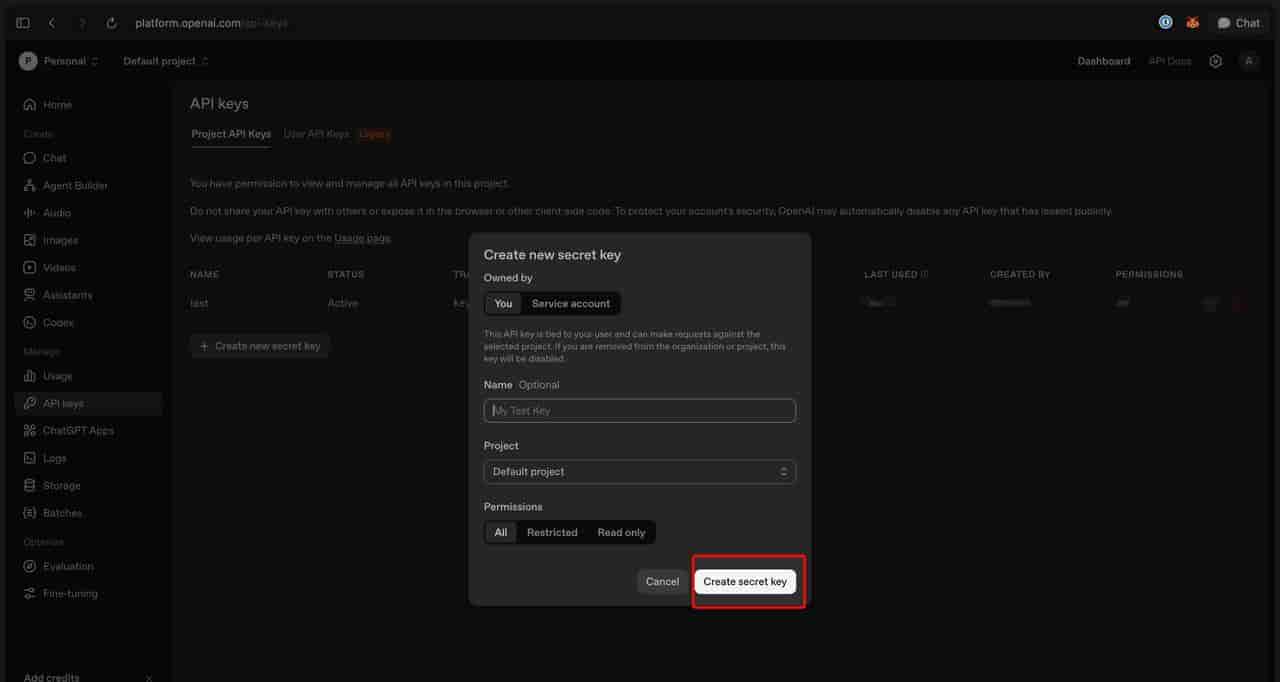Set key owner to Service account
This screenshot has height=682, width=1280.
(571, 303)
